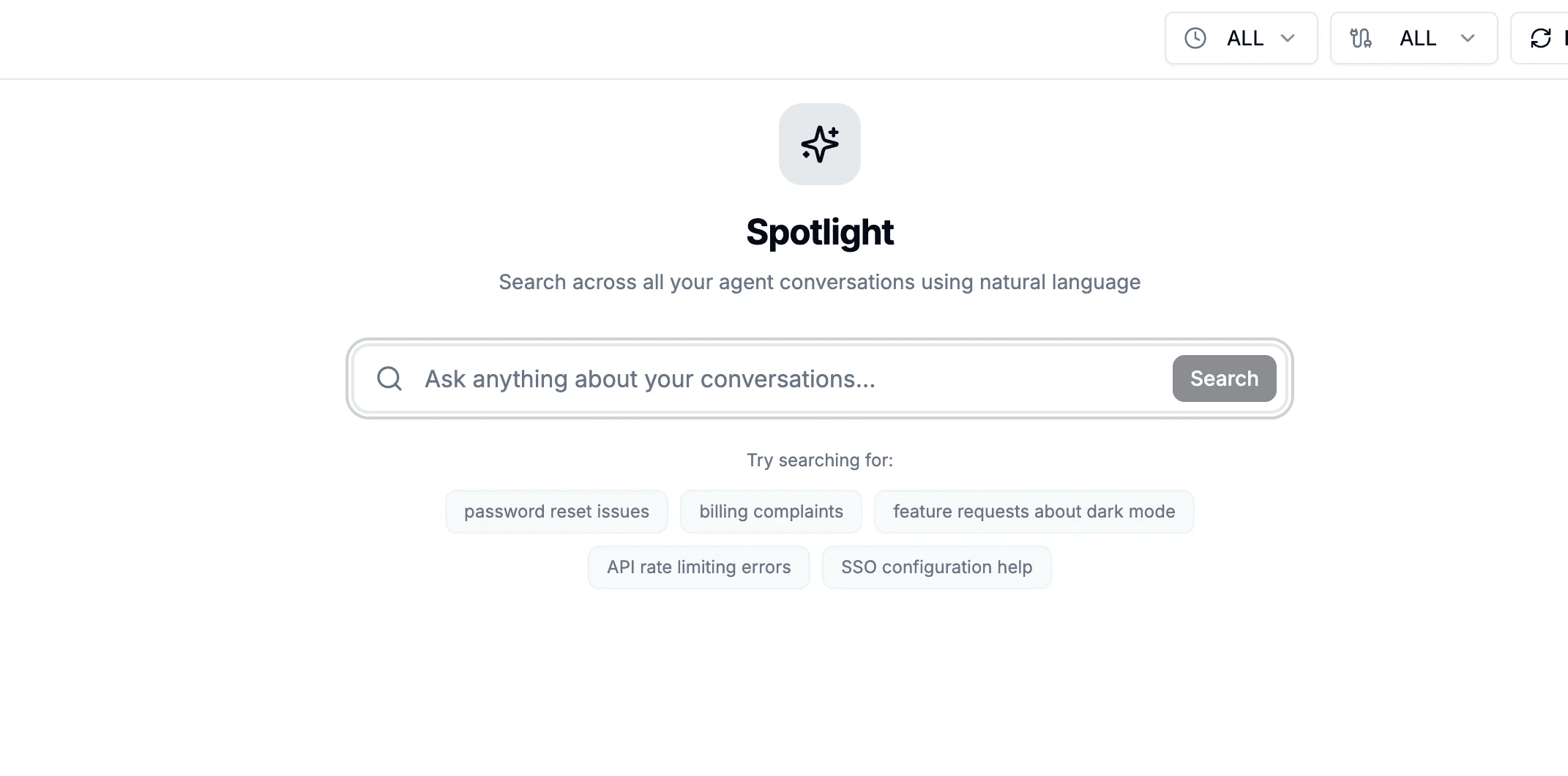This screenshot has height=776, width=1568.
Task: Click the Try searching for label
Action: point(819,460)
